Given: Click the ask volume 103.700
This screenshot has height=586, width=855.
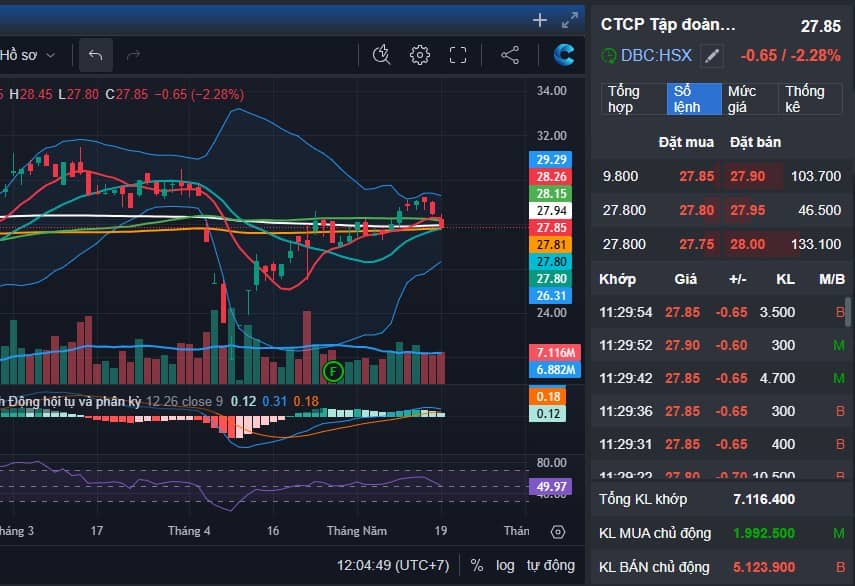Looking at the screenshot, I should pos(816,176).
